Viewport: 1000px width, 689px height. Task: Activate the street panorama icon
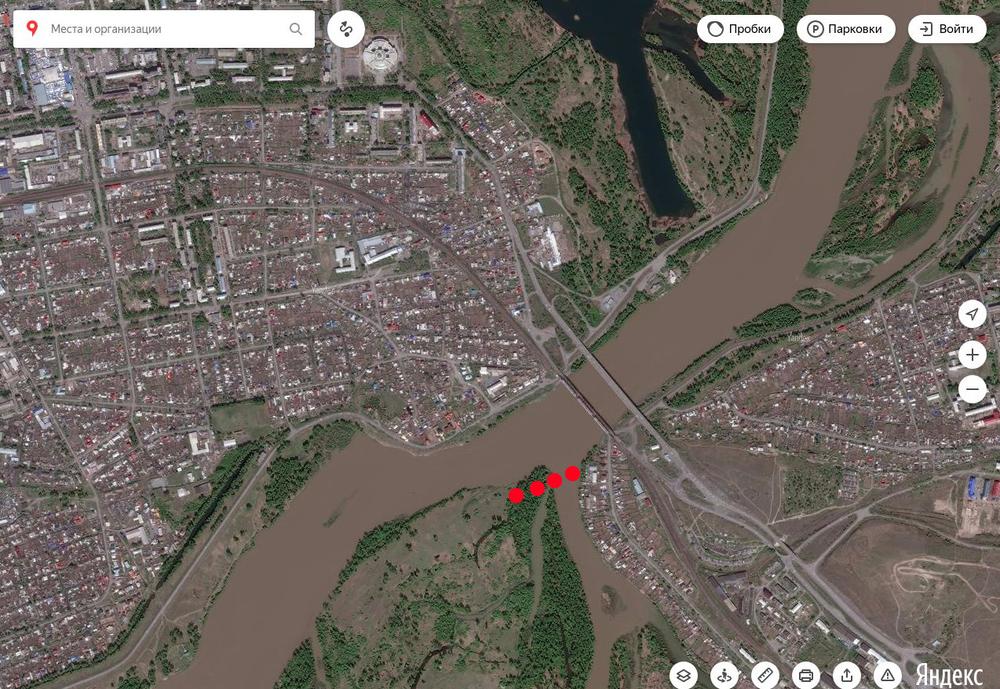click(724, 675)
